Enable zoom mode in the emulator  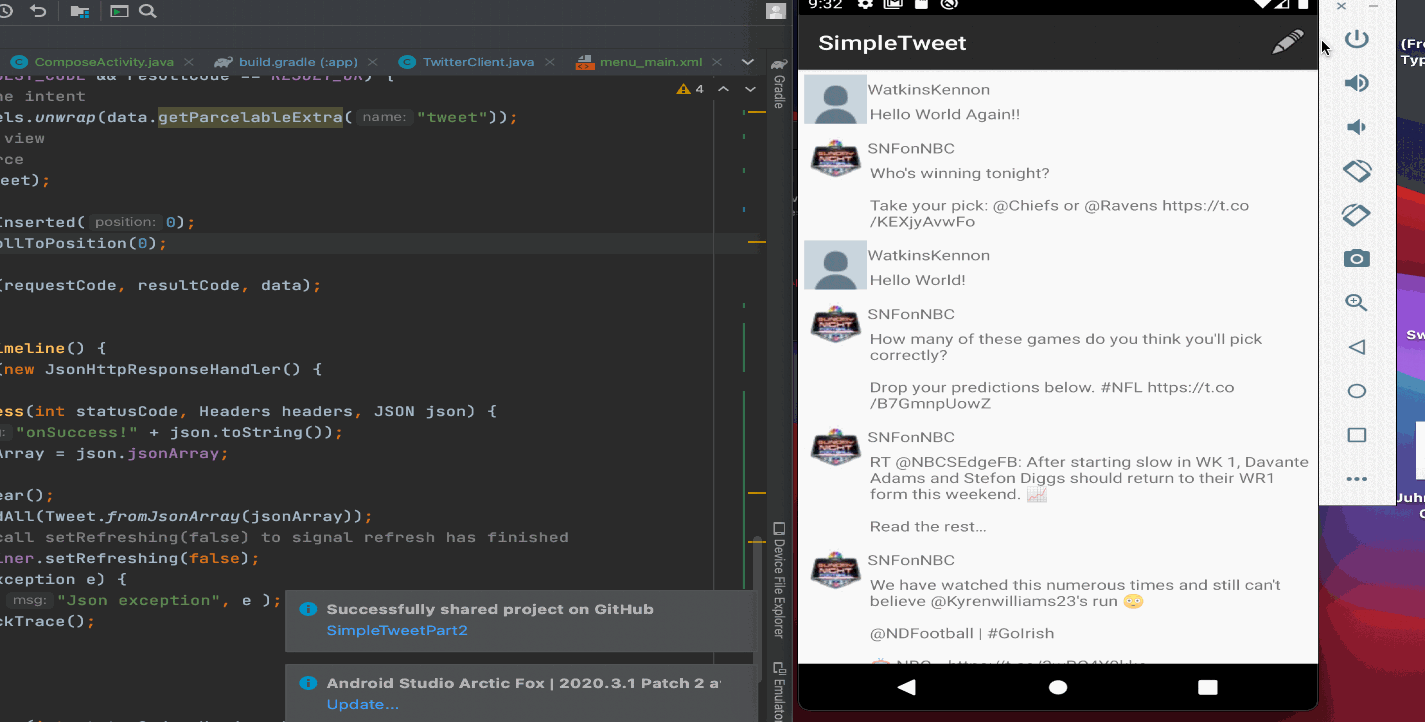[x=1357, y=302]
